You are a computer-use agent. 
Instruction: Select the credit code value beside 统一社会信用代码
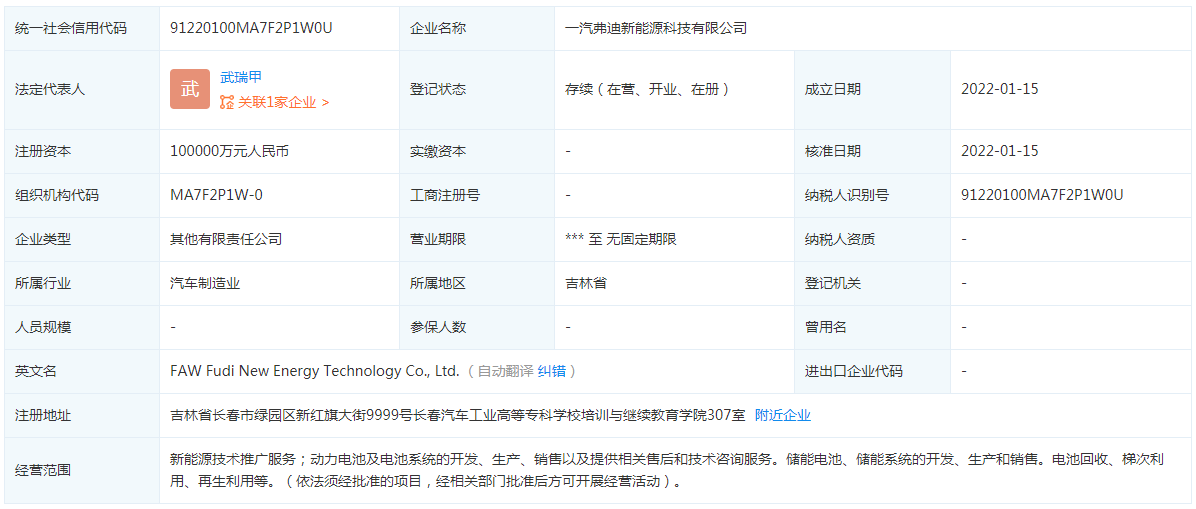pos(252,29)
